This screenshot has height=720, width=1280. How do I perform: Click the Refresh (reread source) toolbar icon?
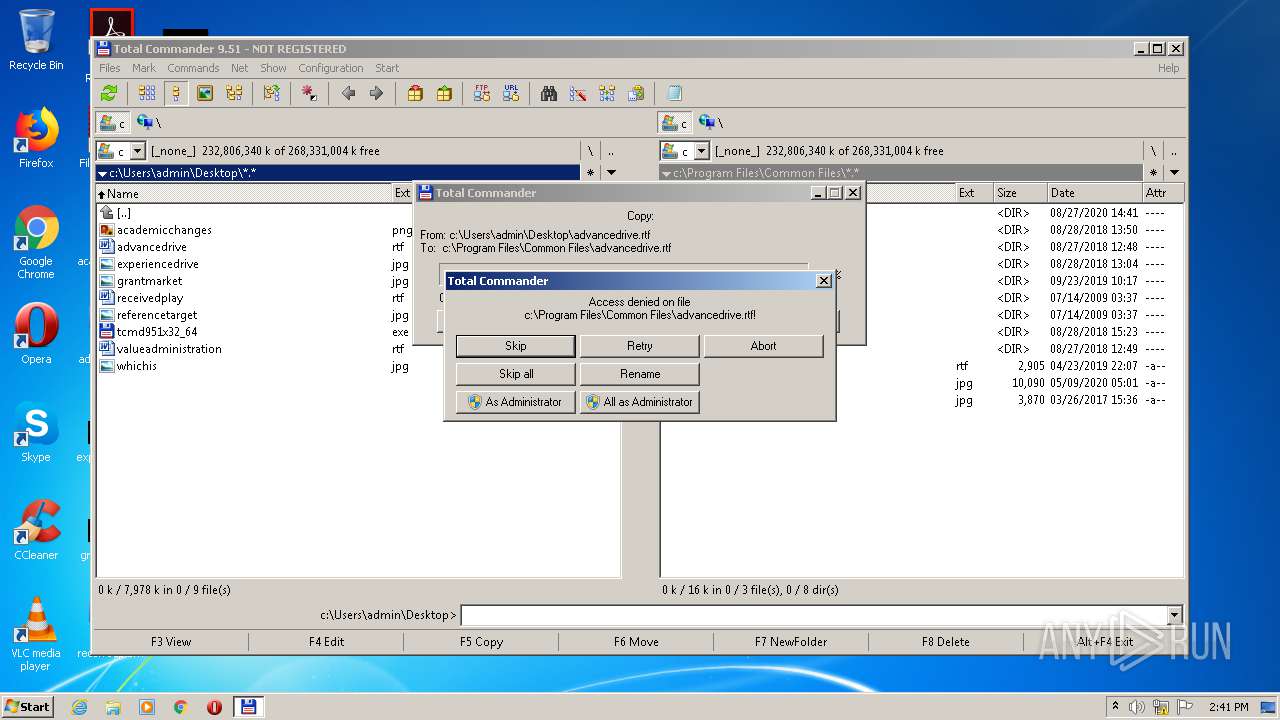pyautogui.click(x=109, y=93)
